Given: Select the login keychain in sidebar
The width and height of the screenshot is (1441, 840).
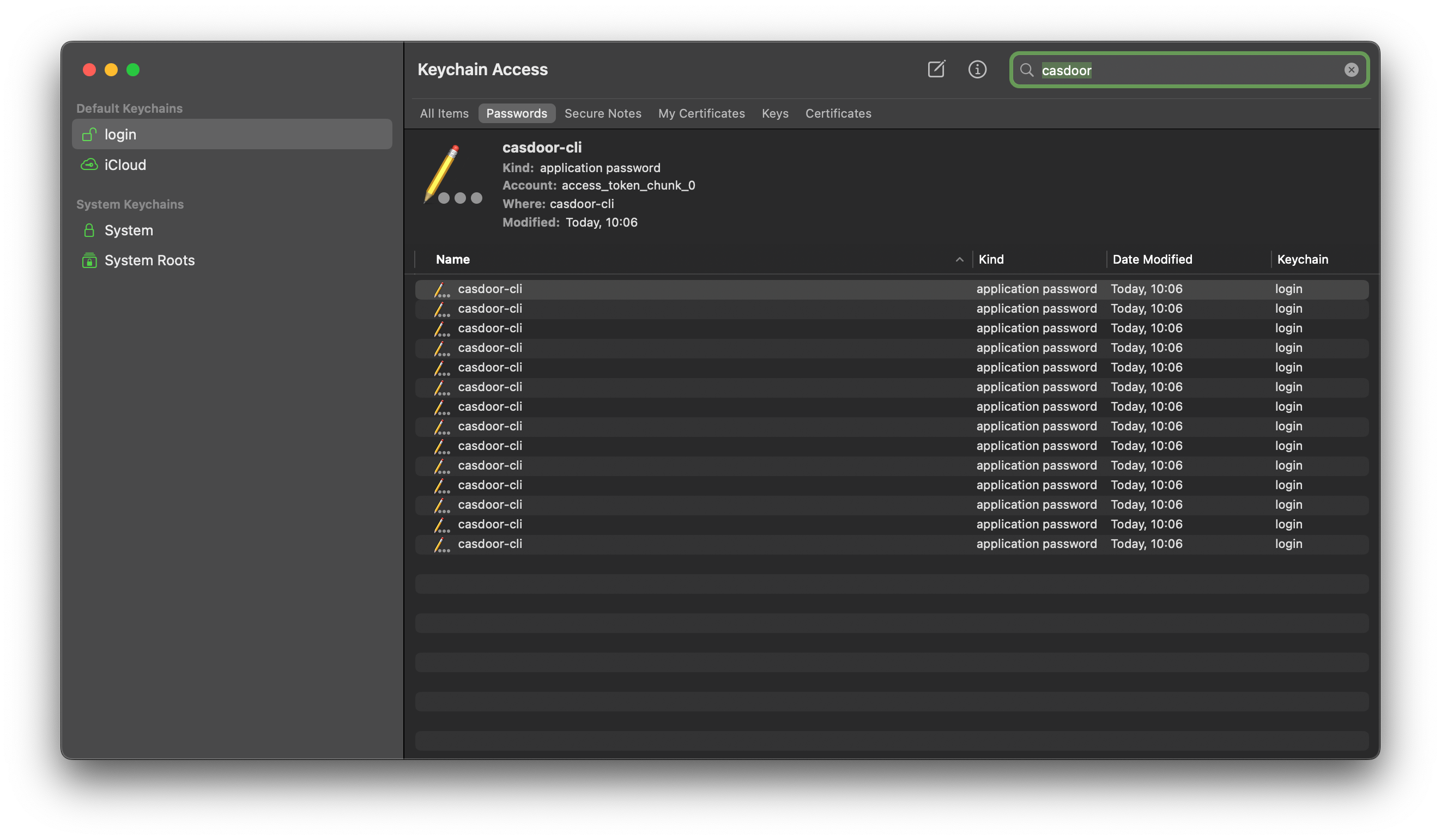Looking at the screenshot, I should (x=232, y=135).
